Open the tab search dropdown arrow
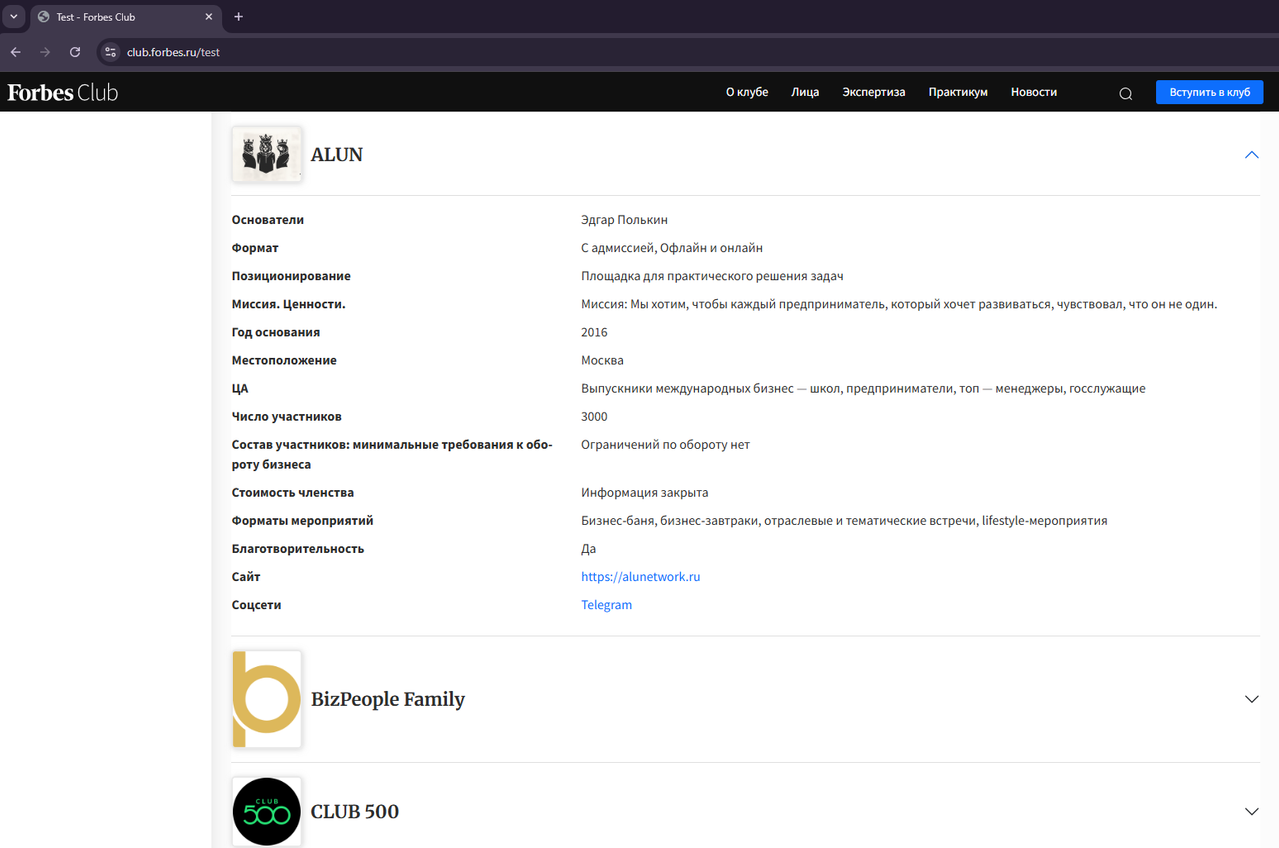This screenshot has height=848, width=1279. pyautogui.click(x=13, y=17)
